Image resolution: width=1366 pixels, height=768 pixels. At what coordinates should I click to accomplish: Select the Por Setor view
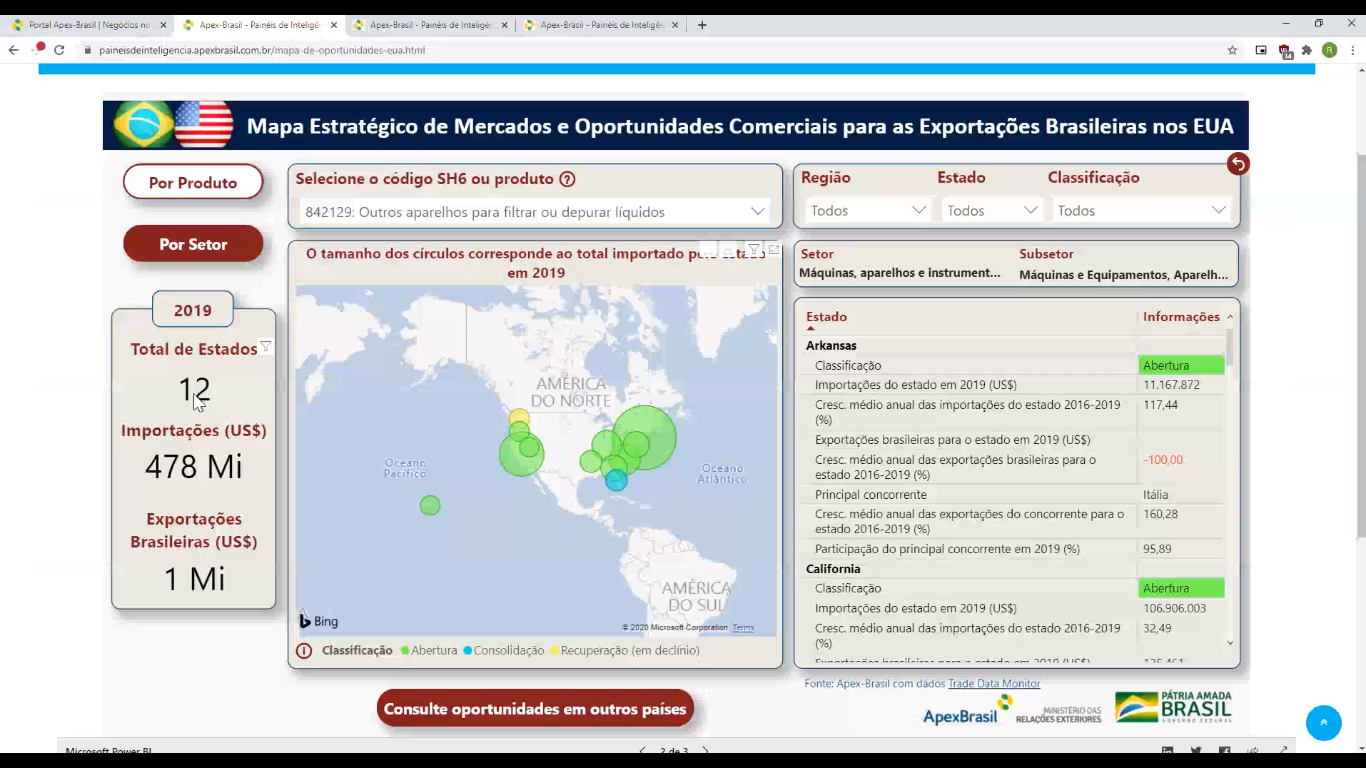click(193, 244)
